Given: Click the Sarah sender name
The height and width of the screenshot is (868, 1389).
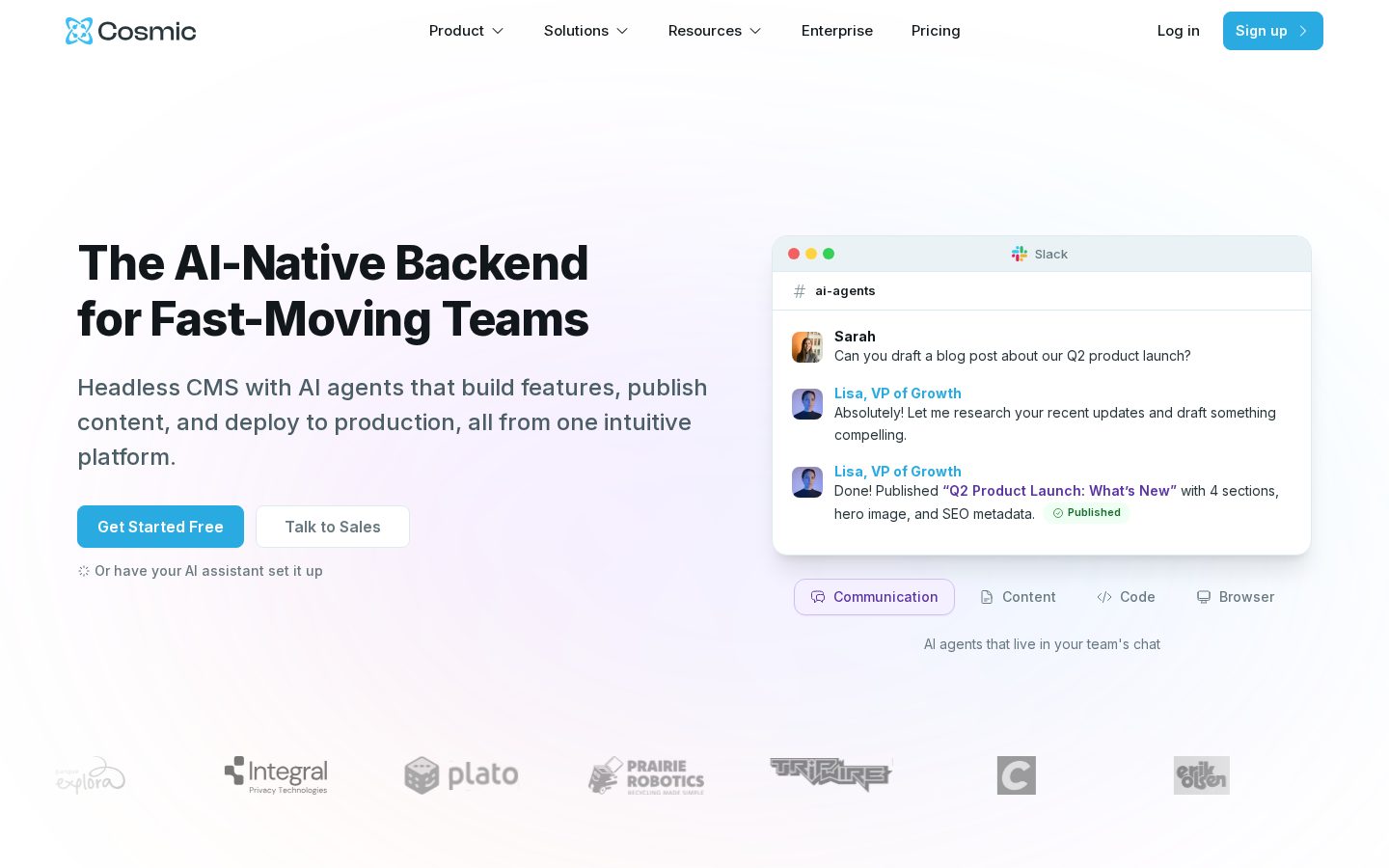Looking at the screenshot, I should [x=855, y=337].
